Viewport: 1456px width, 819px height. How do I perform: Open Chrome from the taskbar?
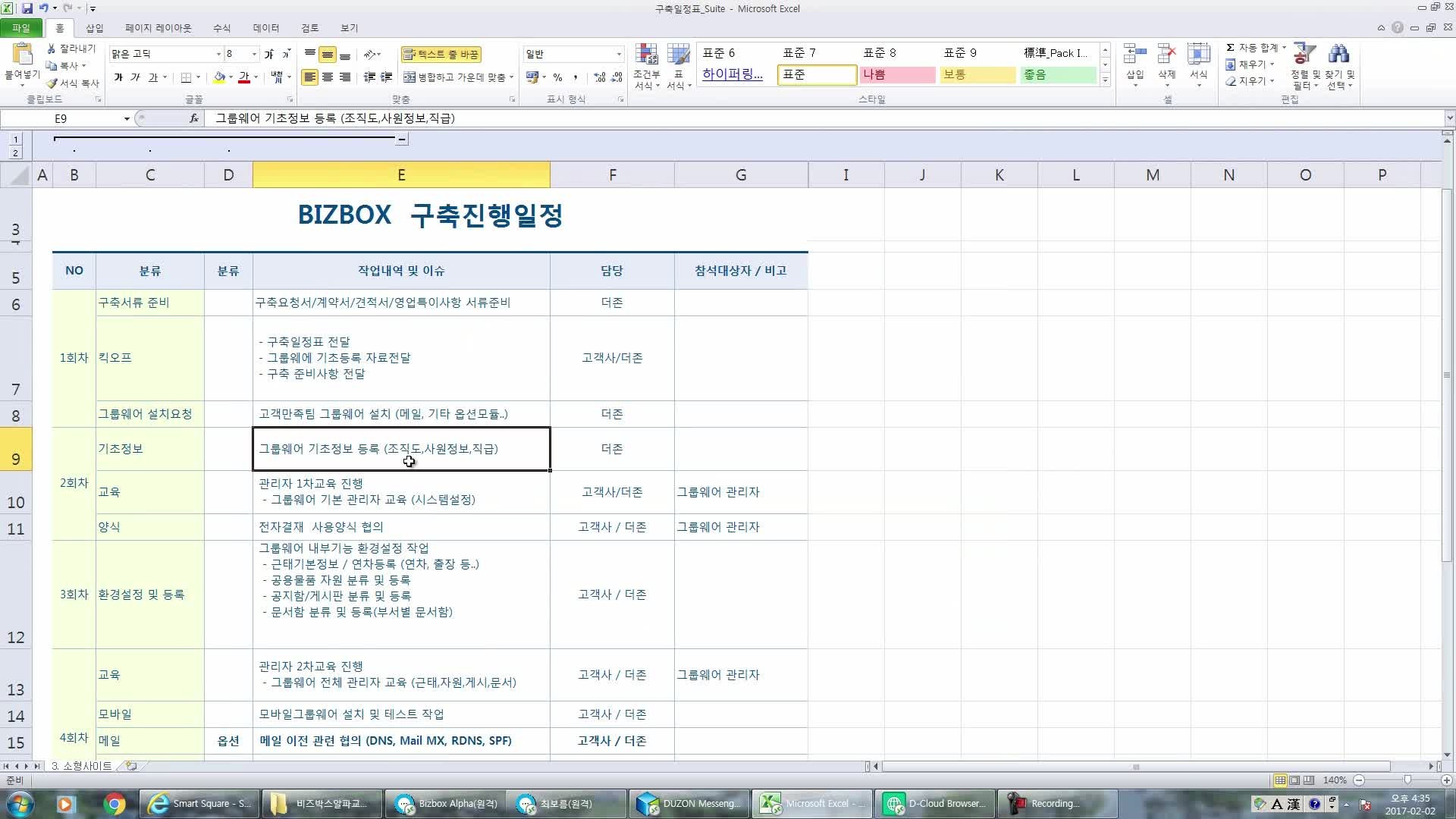click(114, 804)
